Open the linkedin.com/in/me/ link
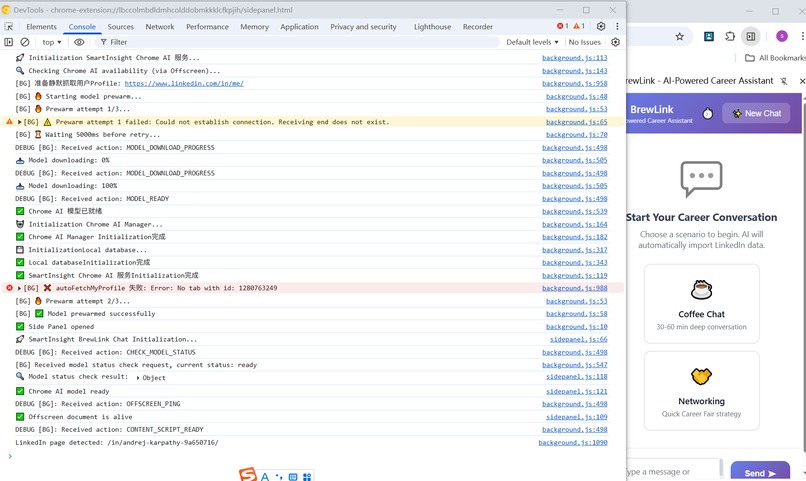The height and width of the screenshot is (481, 806). pos(184,83)
